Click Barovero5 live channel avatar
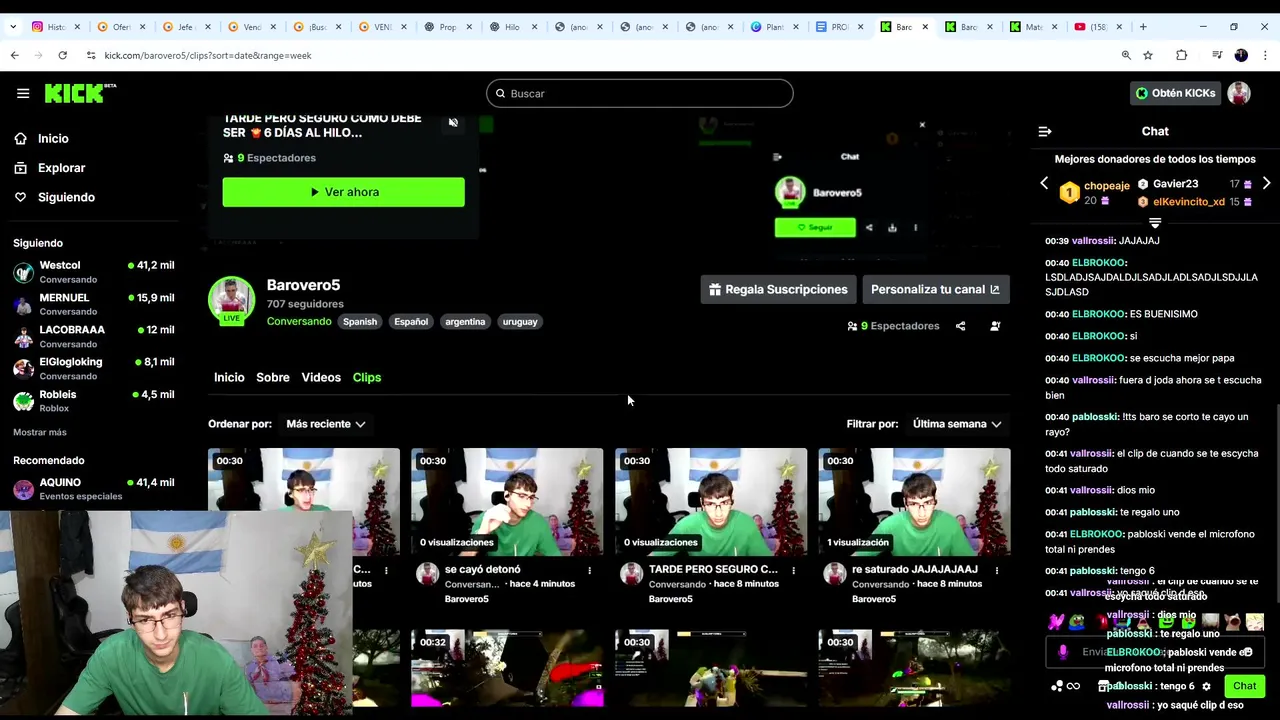 click(x=231, y=299)
